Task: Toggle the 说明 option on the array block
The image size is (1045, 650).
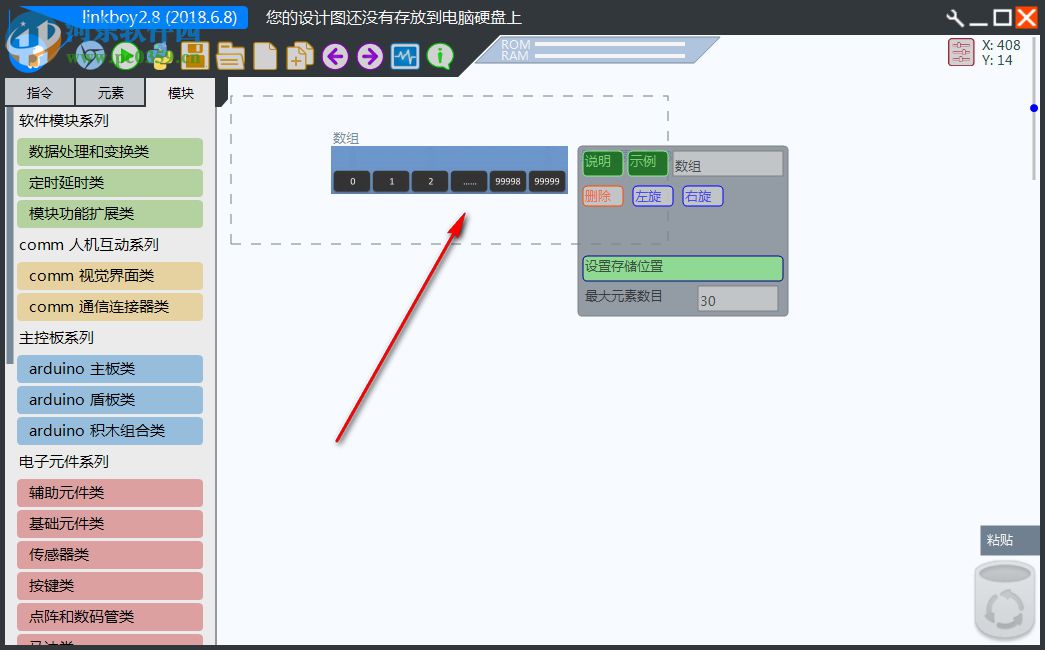Action: pyautogui.click(x=601, y=162)
